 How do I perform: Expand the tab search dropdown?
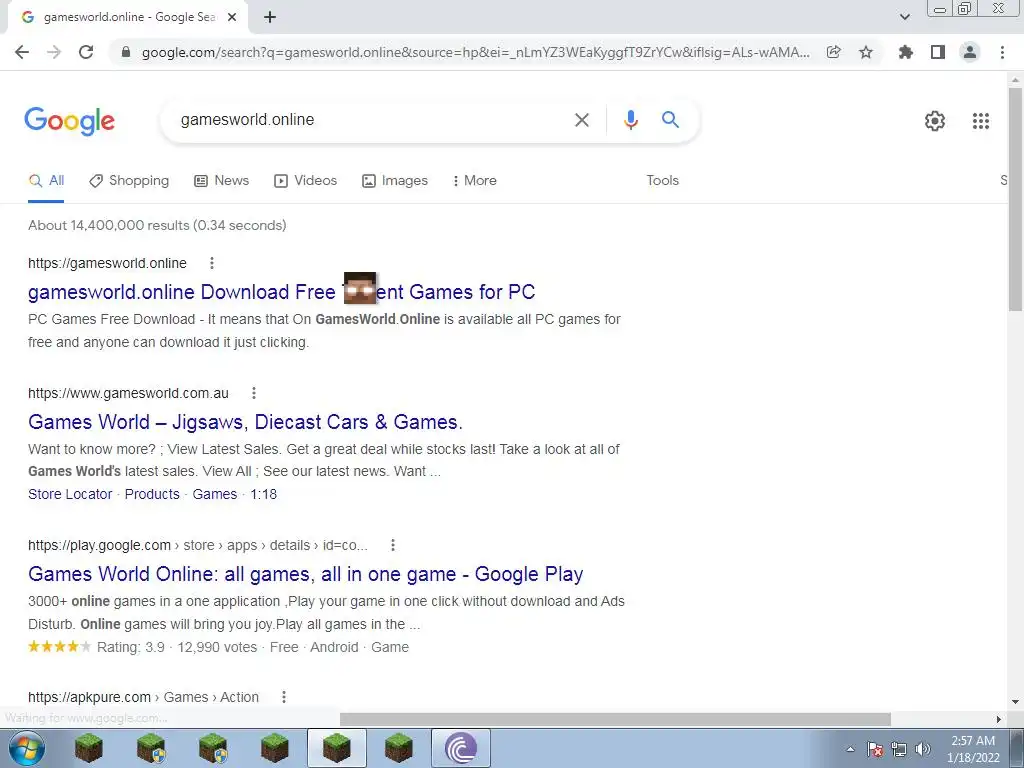click(904, 17)
